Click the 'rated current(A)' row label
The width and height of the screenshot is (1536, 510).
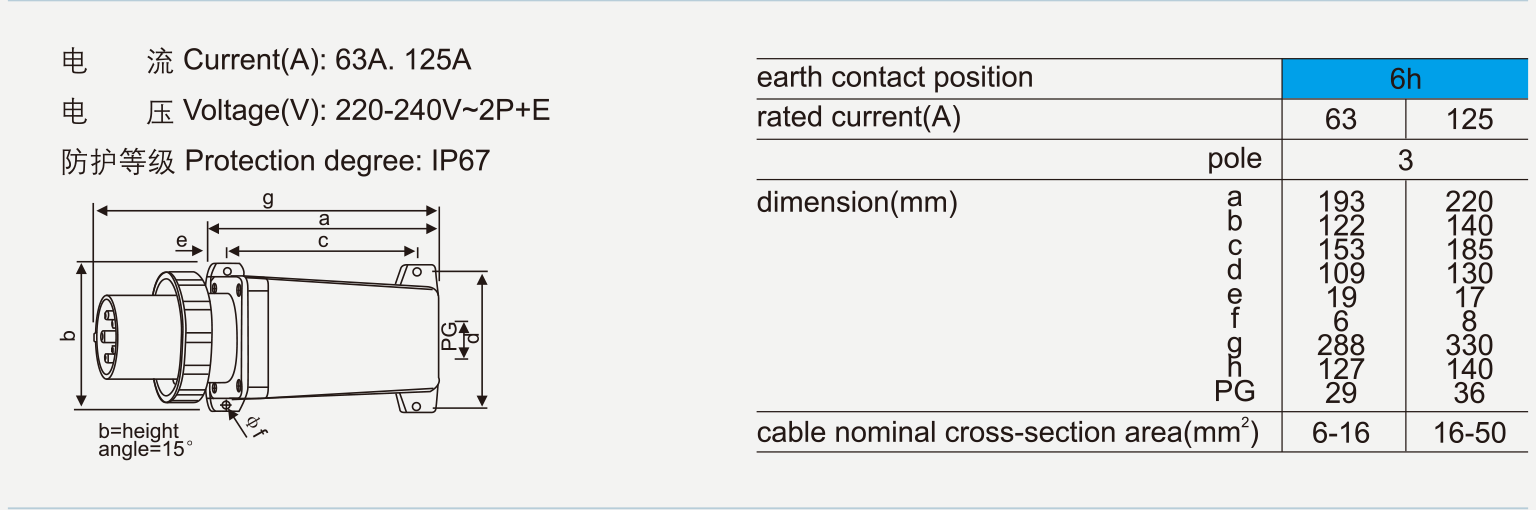point(859,118)
